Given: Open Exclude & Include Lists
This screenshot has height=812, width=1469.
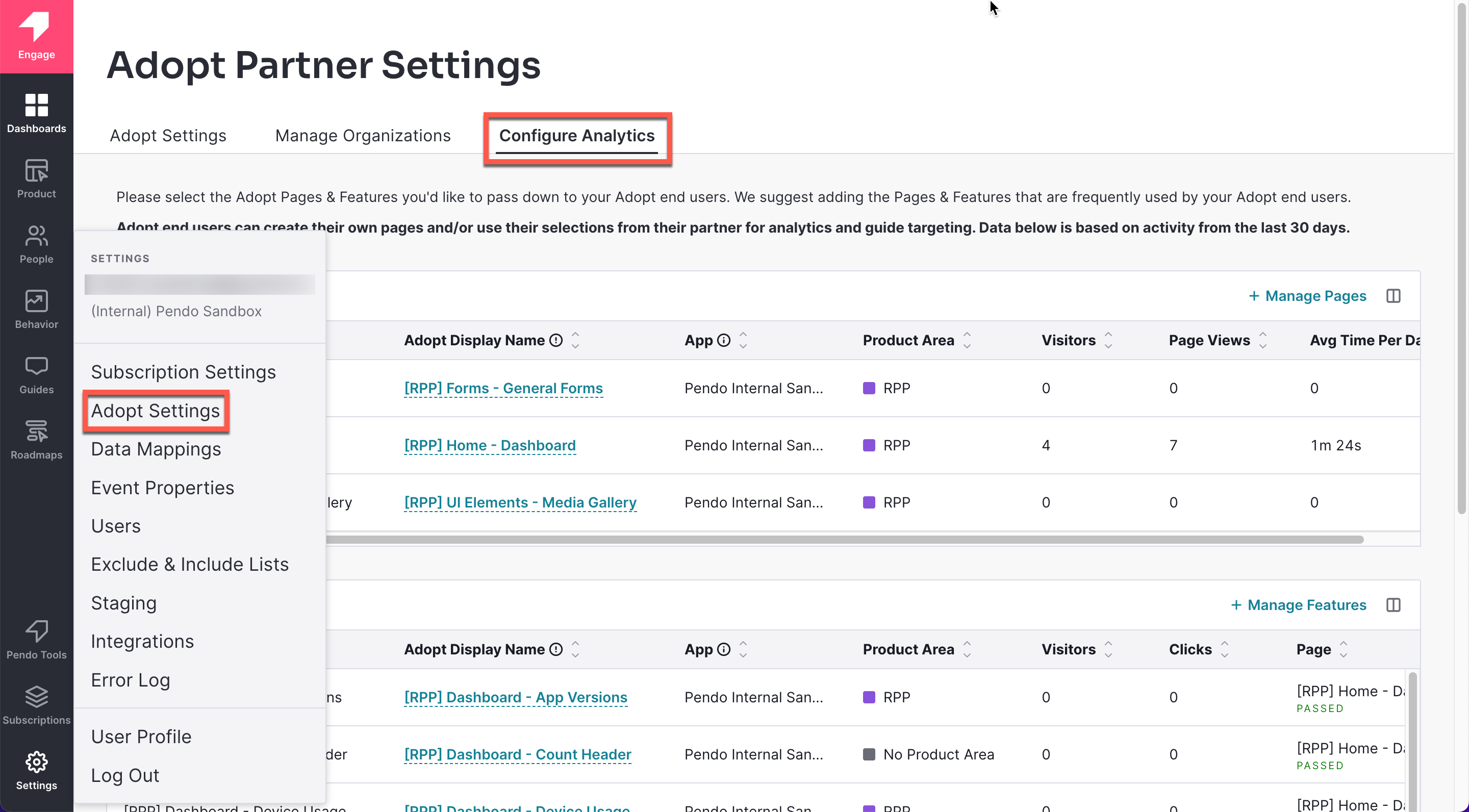Looking at the screenshot, I should click(190, 564).
